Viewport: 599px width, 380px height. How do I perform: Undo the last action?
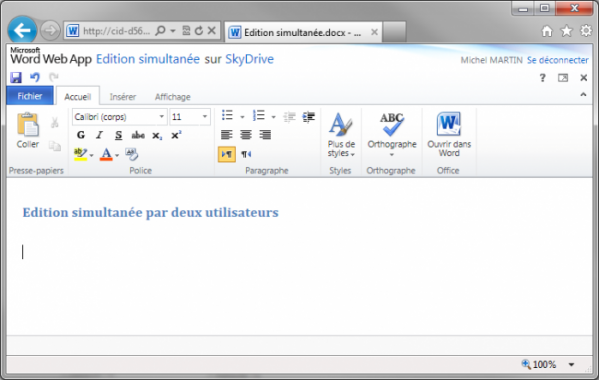point(35,78)
